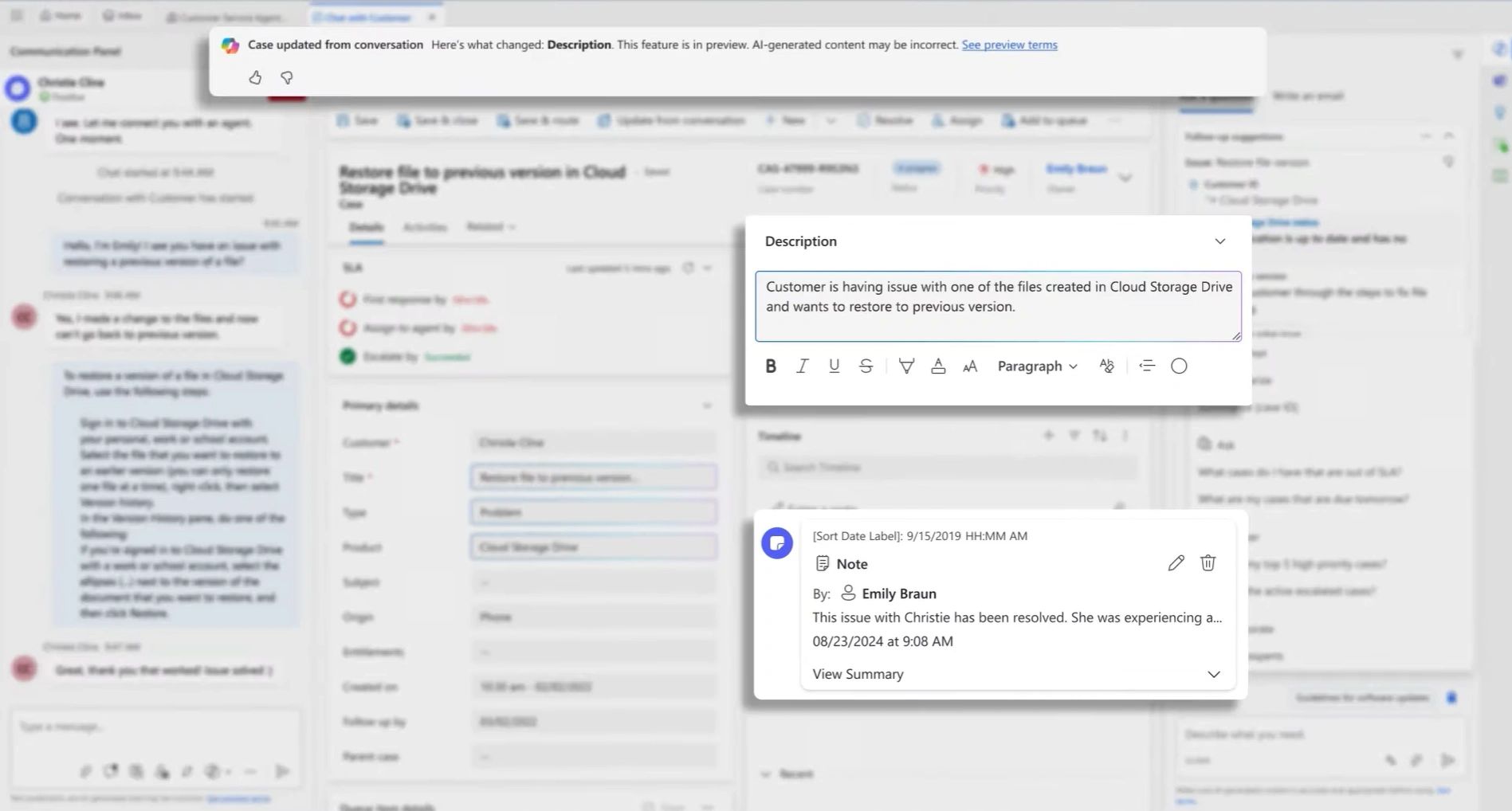Collapse the Description section
This screenshot has height=811, width=1512.
[x=1219, y=241]
